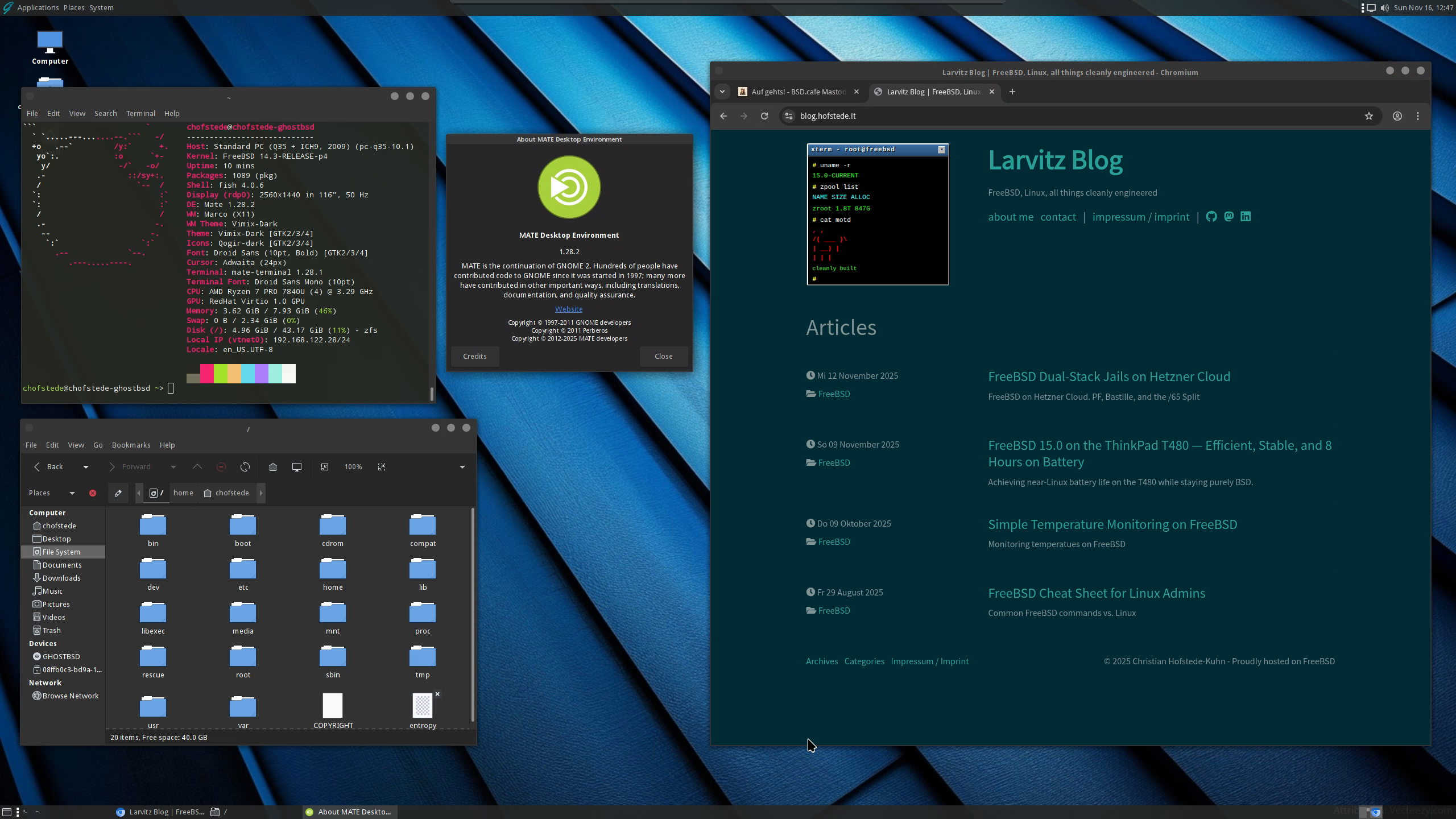
Task: Open the Bookmarks menu in file manager
Action: click(x=131, y=445)
